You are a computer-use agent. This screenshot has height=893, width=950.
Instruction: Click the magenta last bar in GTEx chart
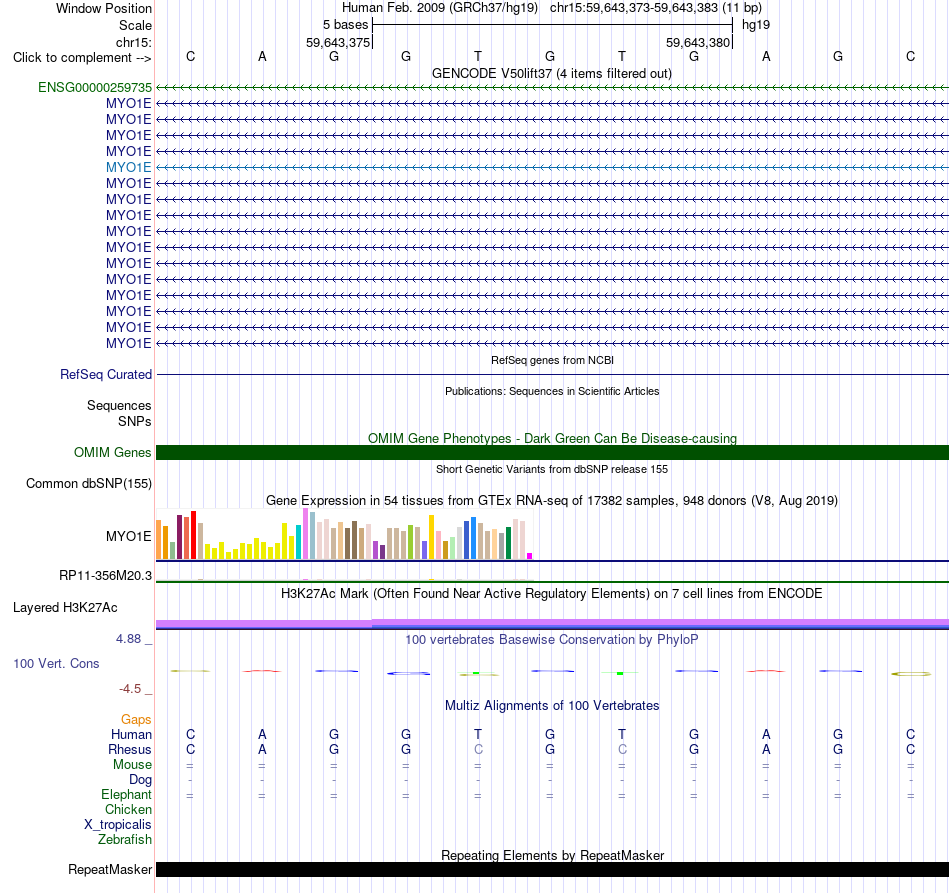click(530, 556)
